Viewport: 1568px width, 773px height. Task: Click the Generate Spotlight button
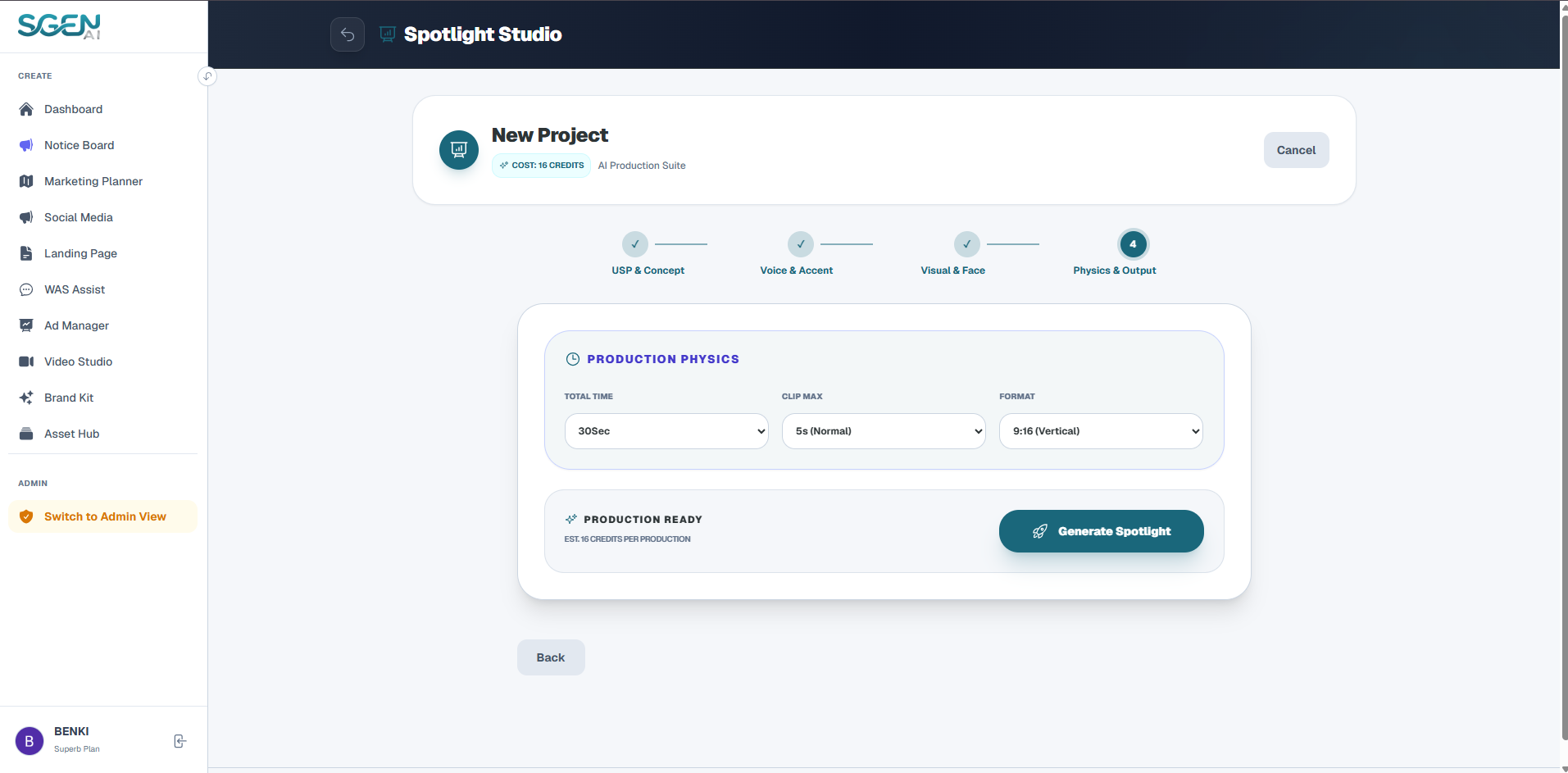click(x=1101, y=531)
